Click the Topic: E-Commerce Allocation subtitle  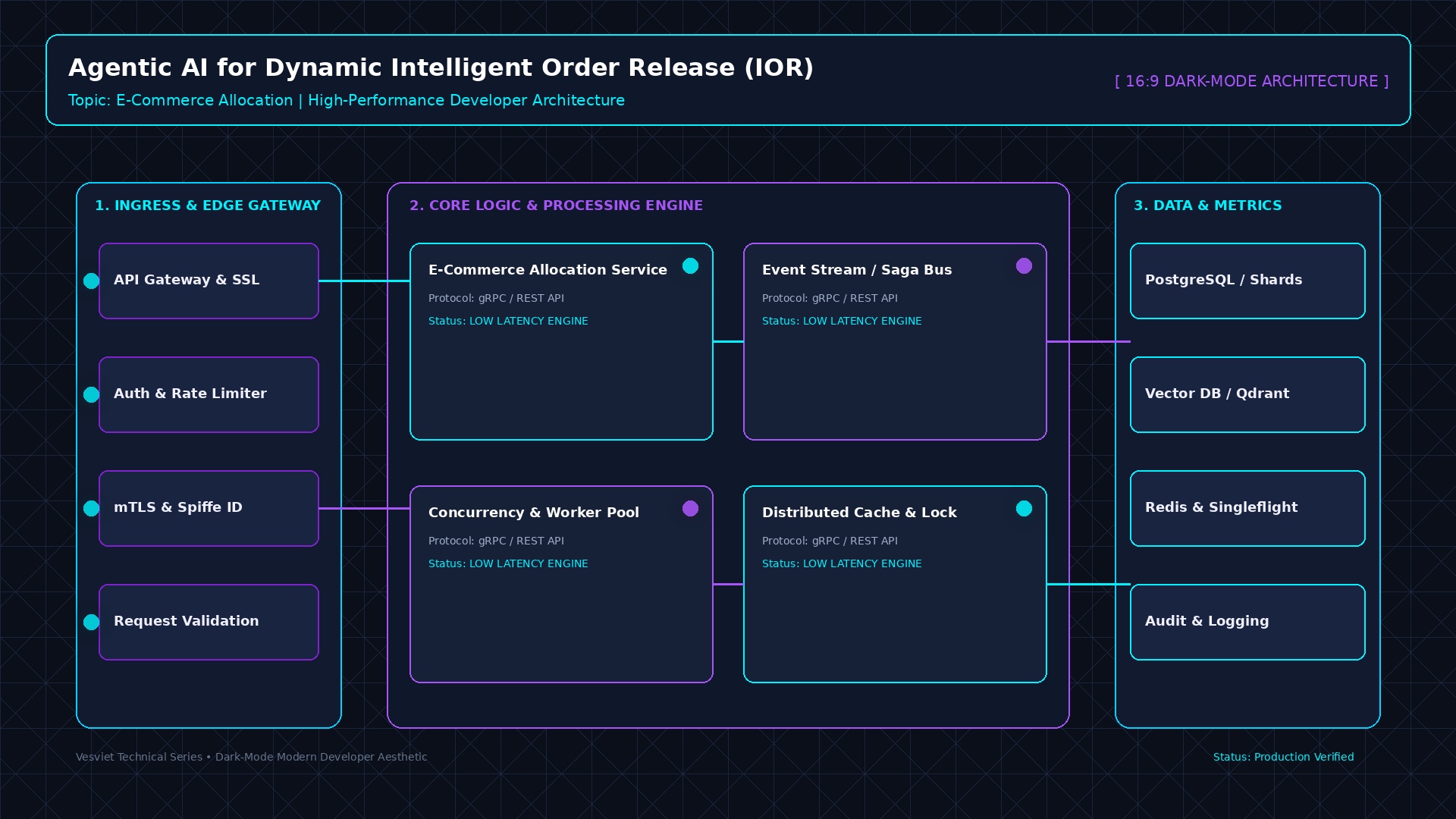(x=347, y=100)
